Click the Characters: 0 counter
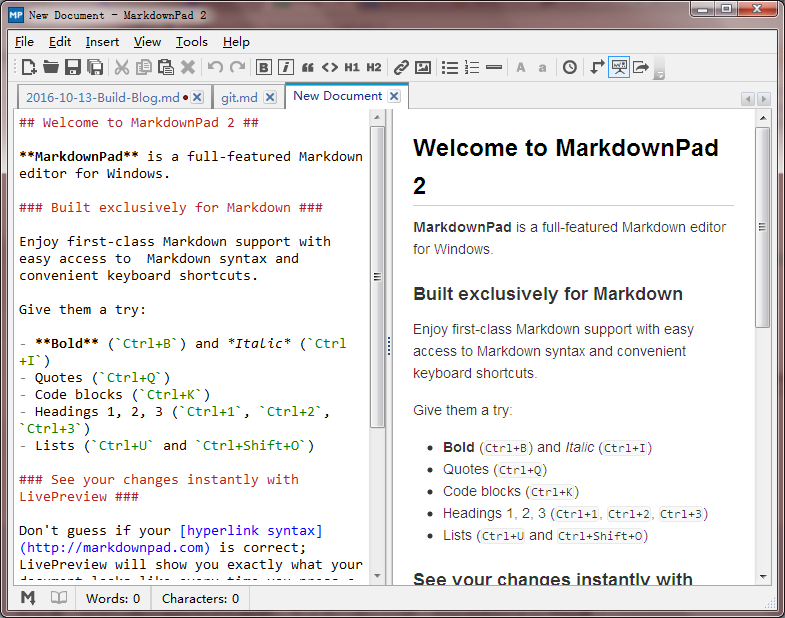The width and height of the screenshot is (785, 618). click(x=200, y=598)
